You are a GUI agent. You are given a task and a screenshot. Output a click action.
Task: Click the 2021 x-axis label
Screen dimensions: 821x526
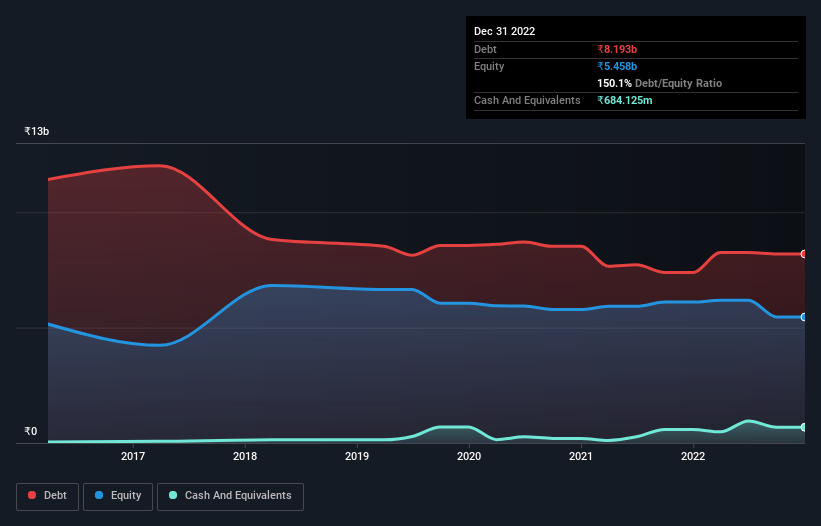coord(581,456)
